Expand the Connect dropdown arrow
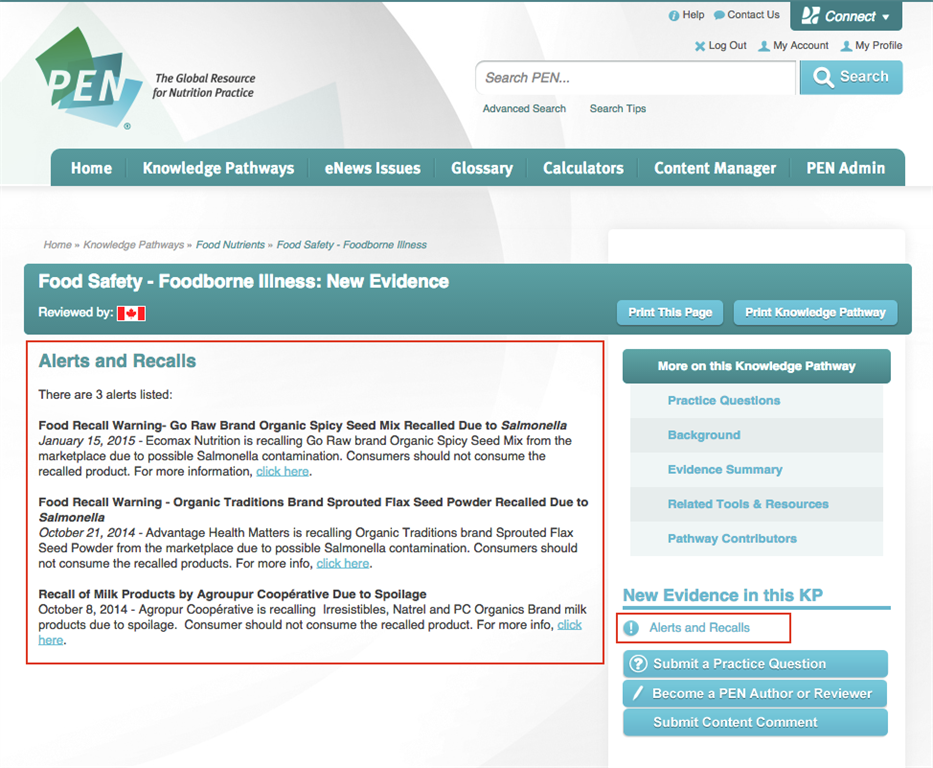The height and width of the screenshot is (768, 933). pyautogui.click(x=886, y=17)
